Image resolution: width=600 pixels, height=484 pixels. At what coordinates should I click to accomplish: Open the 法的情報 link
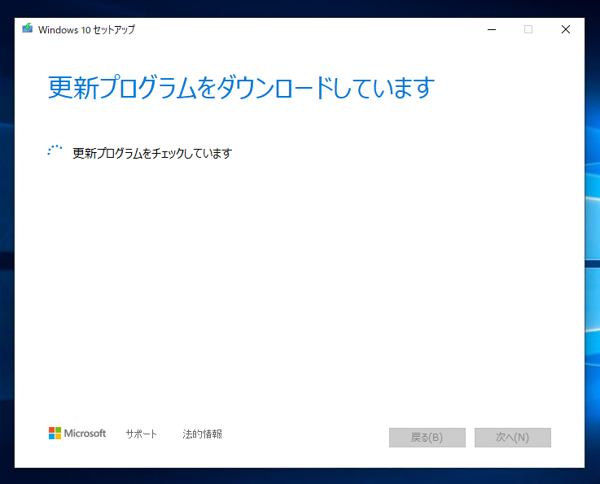tap(202, 434)
